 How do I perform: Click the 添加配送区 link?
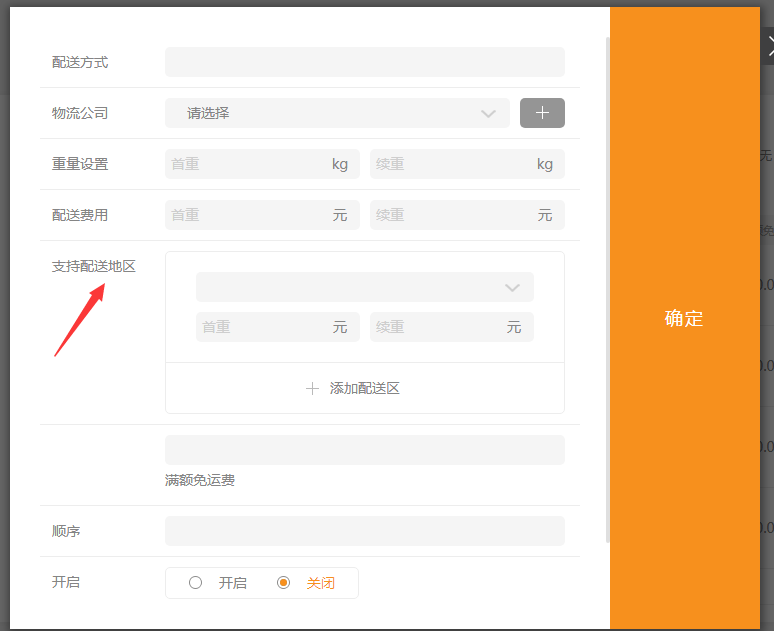(x=364, y=388)
